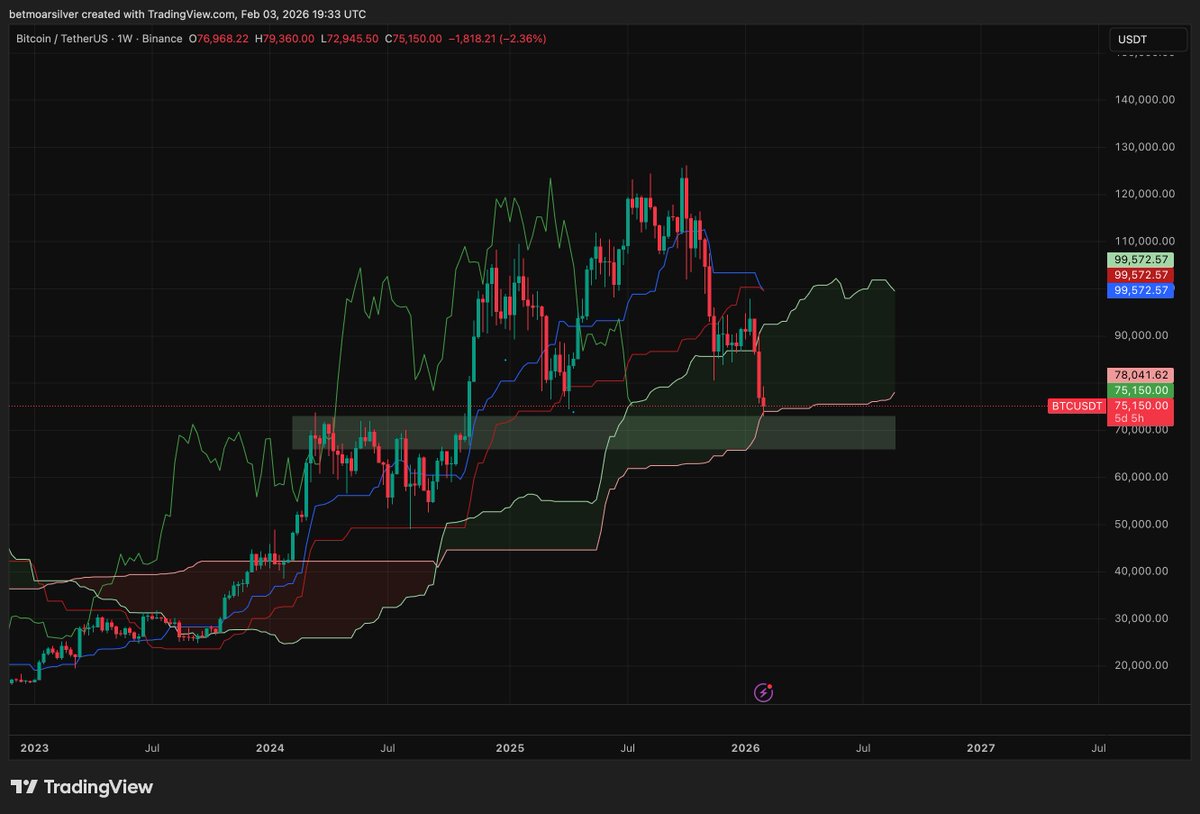Click the 70,000.00 price axis label
Screen dimensions: 1200x814
[1141, 430]
